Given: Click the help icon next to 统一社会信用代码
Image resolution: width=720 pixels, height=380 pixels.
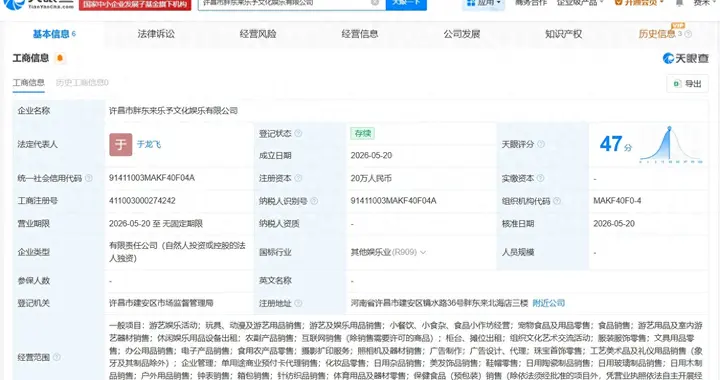Looking at the screenshot, I should 89,178.
